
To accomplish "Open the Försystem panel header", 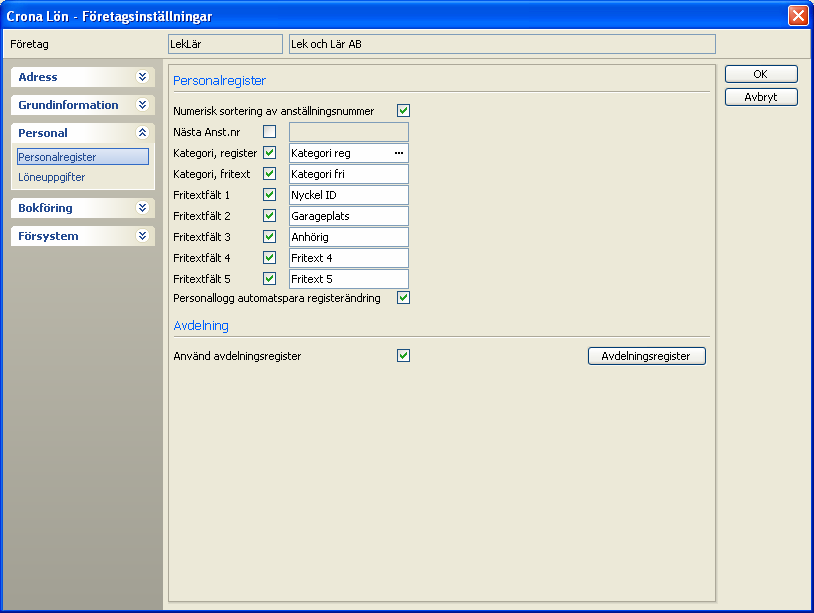I will (x=83, y=236).
